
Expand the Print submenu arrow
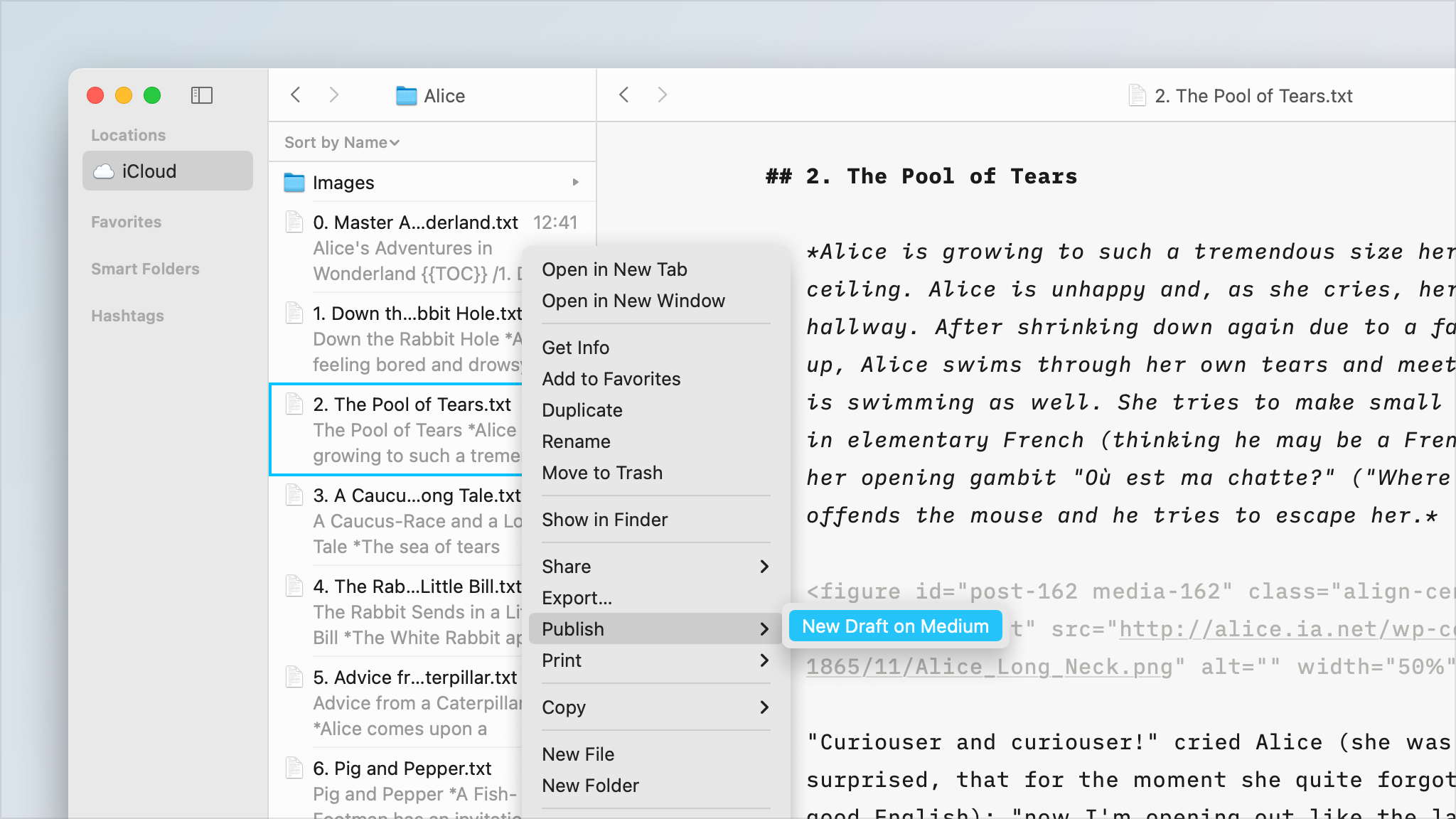coord(764,660)
